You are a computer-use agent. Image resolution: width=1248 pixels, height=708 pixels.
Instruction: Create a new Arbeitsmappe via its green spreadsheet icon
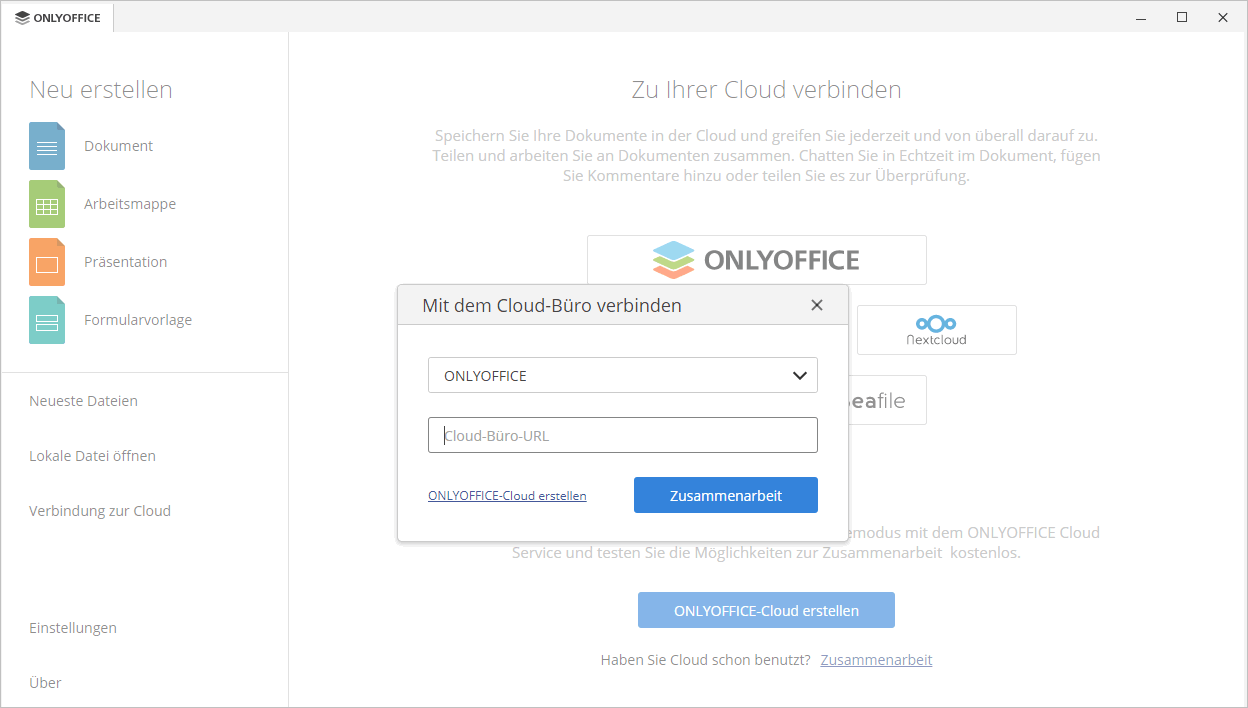click(47, 204)
